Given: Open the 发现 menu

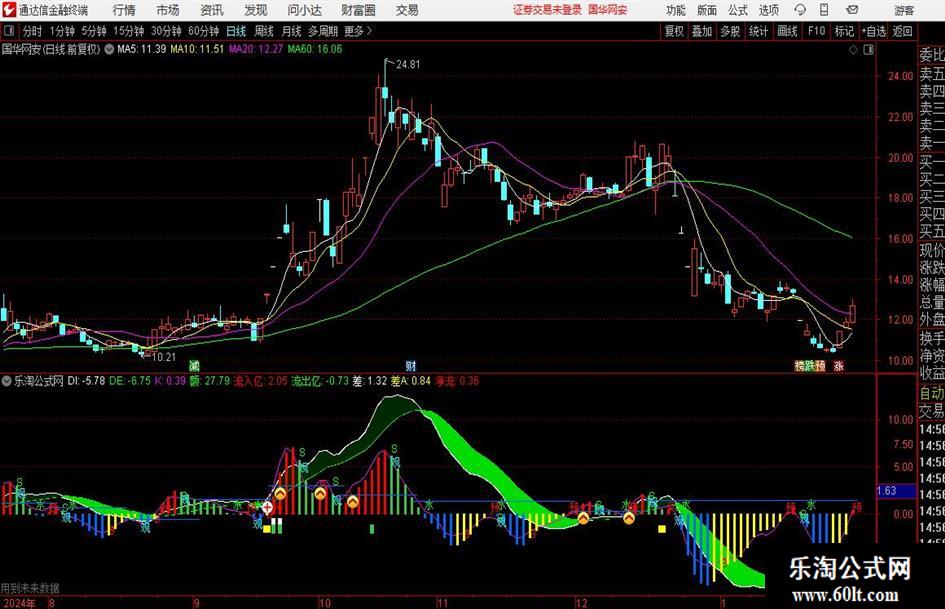Looking at the screenshot, I should (256, 10).
